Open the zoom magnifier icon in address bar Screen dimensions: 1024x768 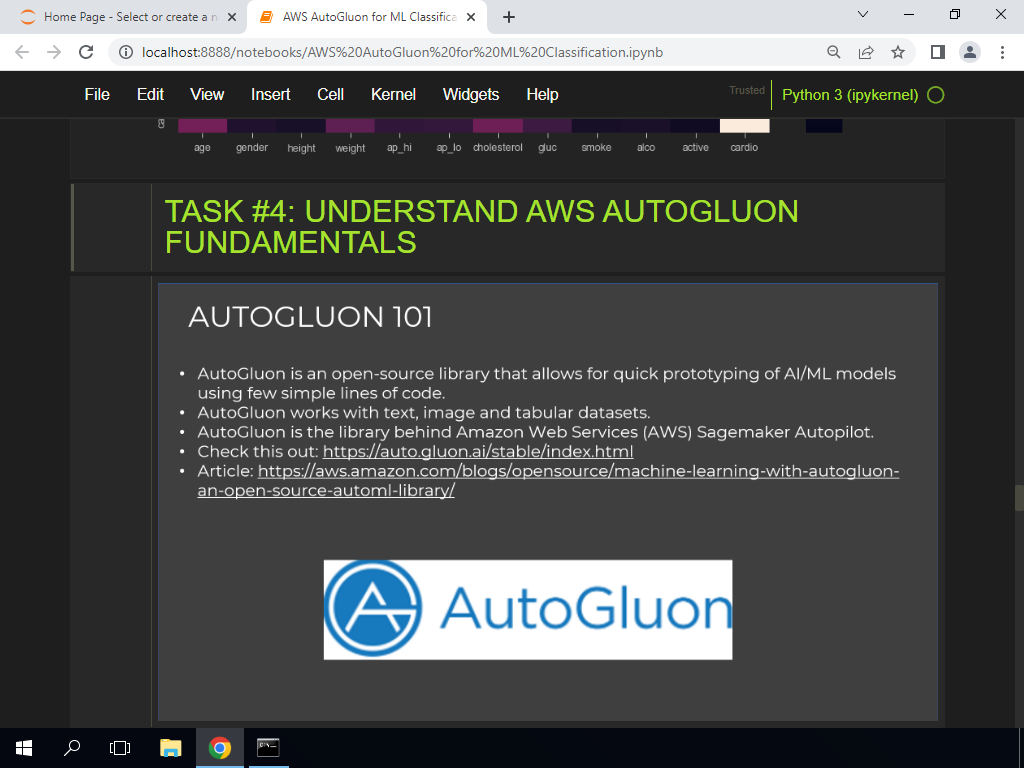point(833,52)
